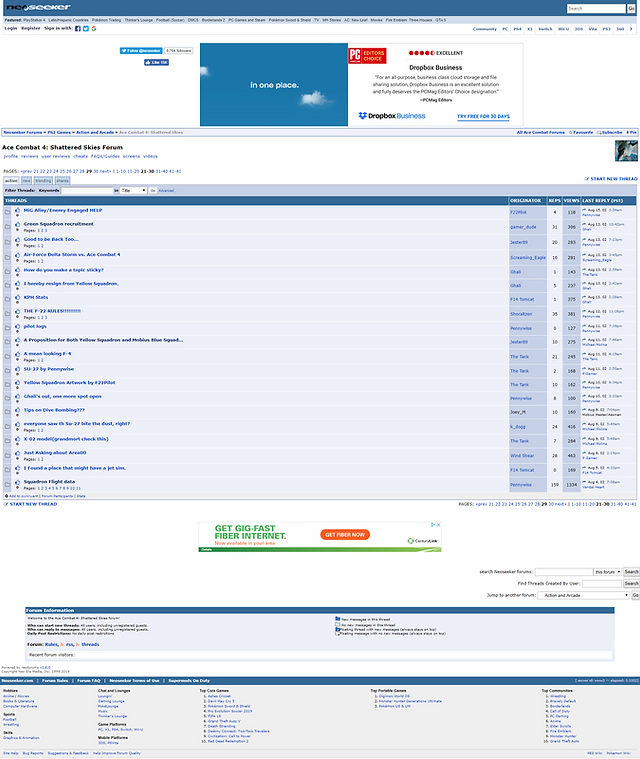Sign in with the Facebook icon
This screenshot has width=640, height=759.
click(77, 29)
